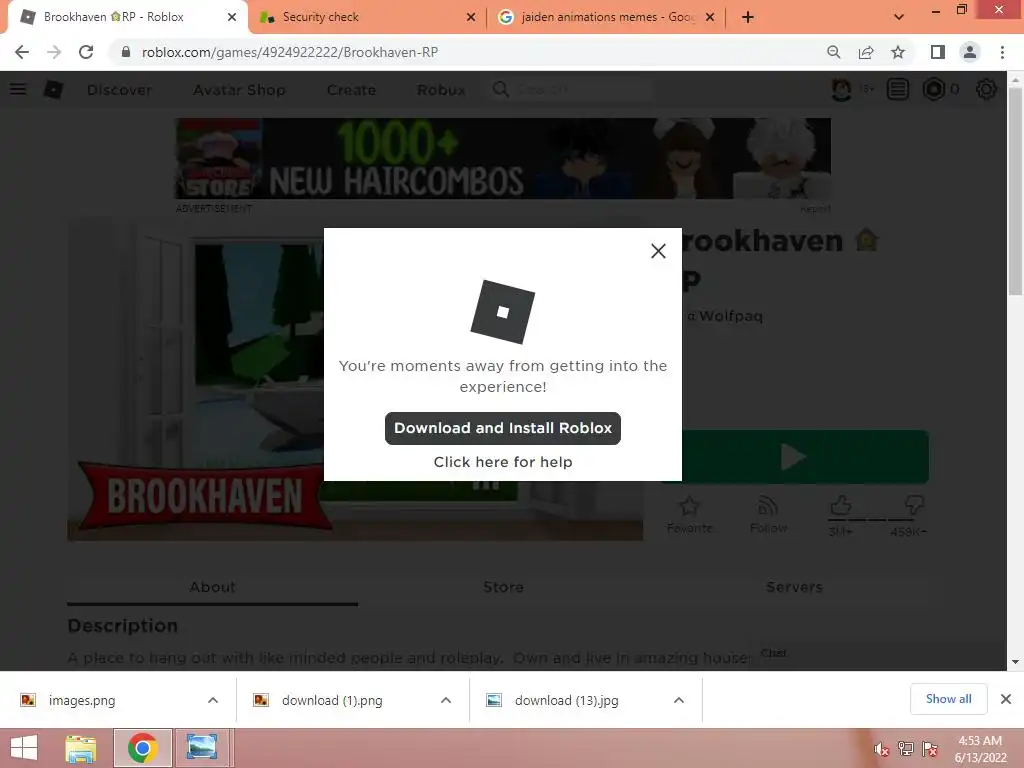Click Show all downloads
The image size is (1024, 768).
[948, 699]
